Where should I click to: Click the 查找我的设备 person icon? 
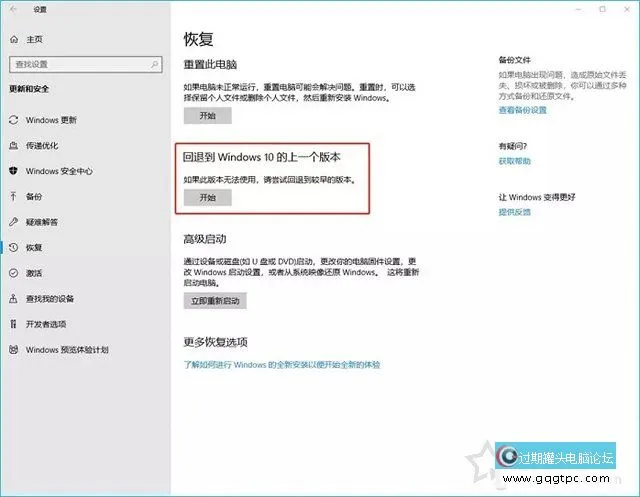click(x=13, y=299)
